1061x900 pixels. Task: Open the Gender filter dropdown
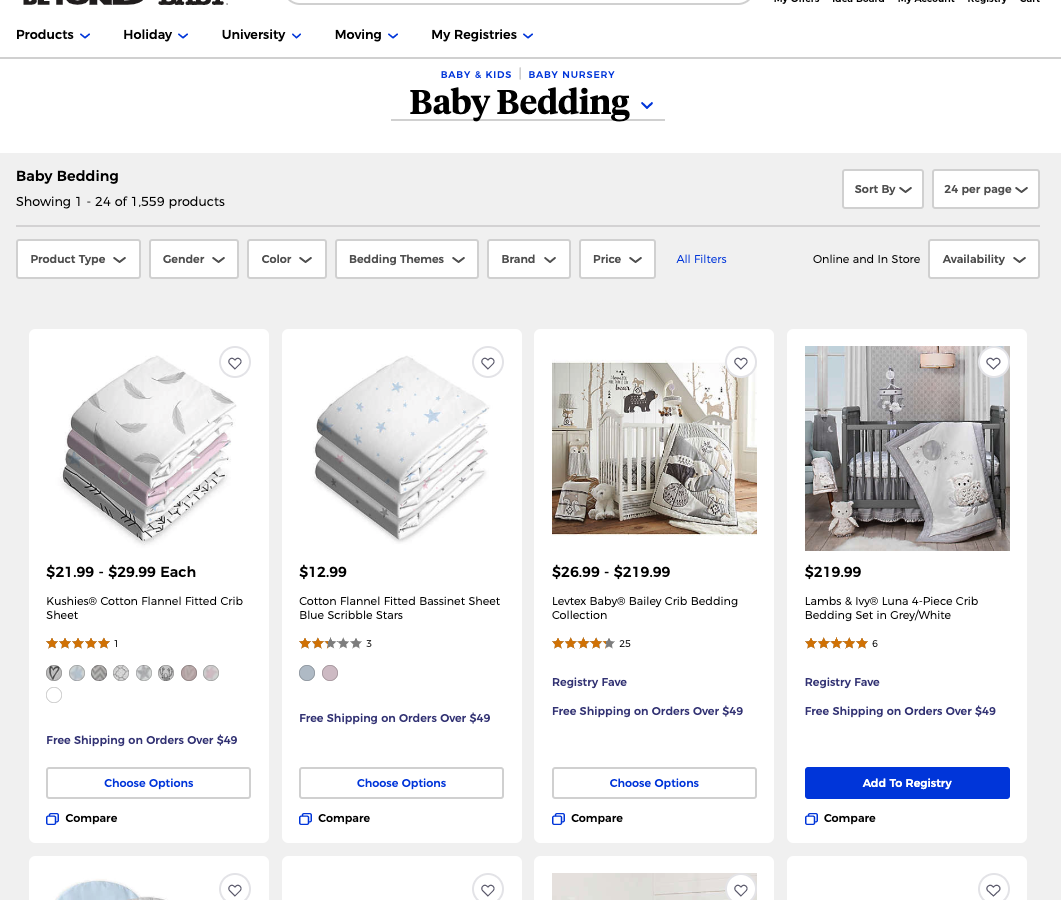[194, 259]
